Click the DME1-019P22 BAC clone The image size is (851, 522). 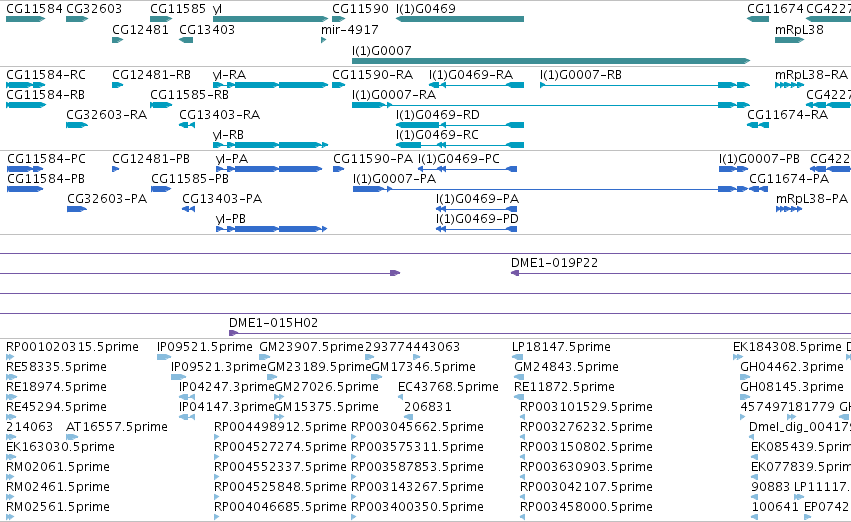click(x=681, y=273)
